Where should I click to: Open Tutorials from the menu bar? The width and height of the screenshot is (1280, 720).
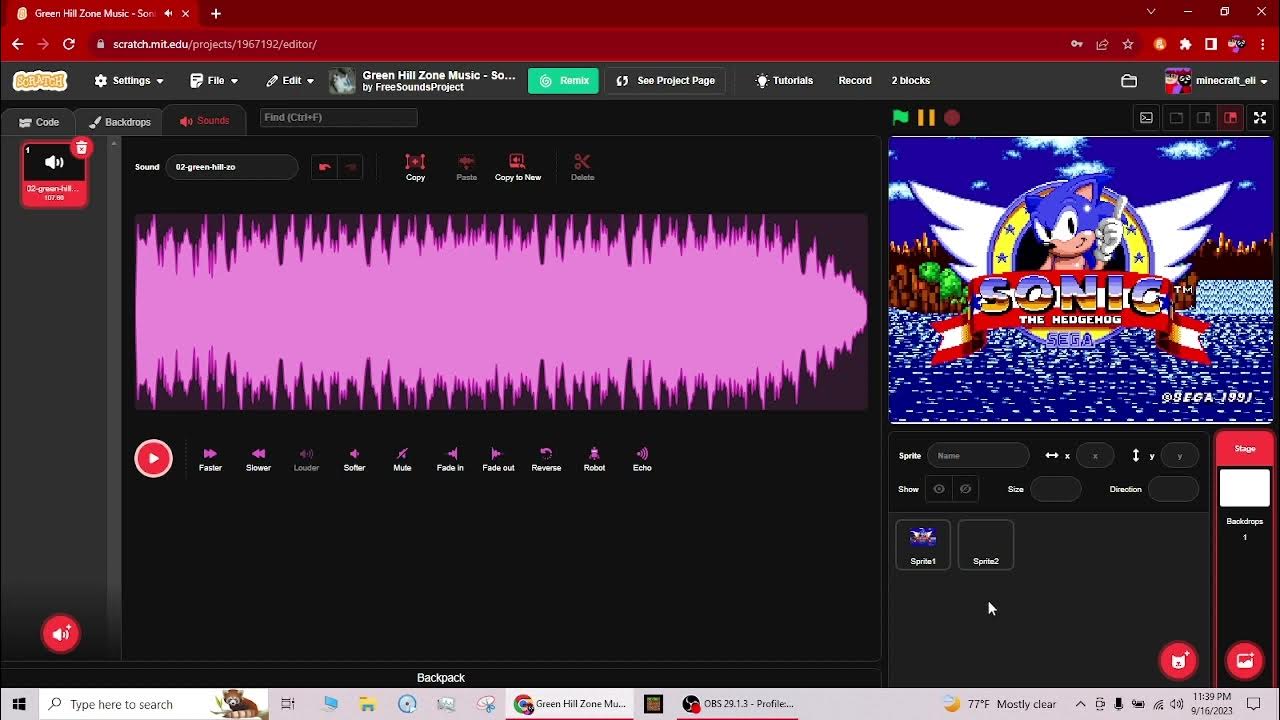coord(784,80)
